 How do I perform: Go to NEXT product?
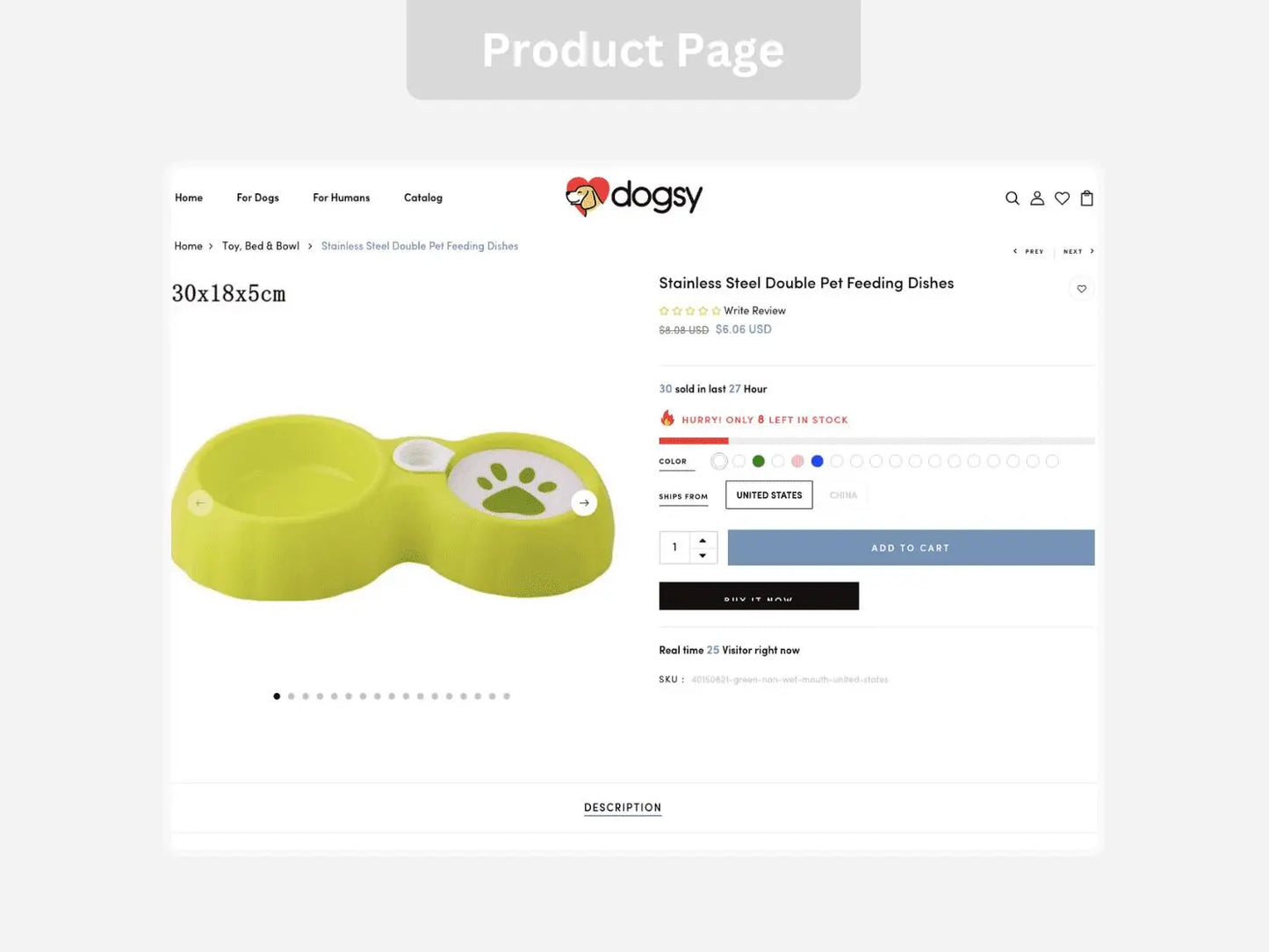click(1078, 251)
